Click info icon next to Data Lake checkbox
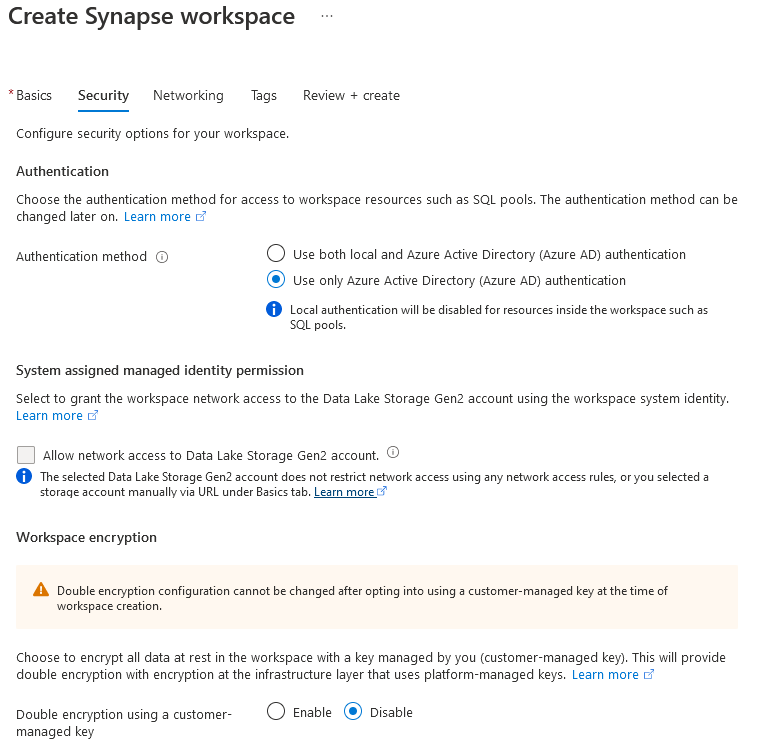The height and width of the screenshot is (749, 757). [x=393, y=452]
